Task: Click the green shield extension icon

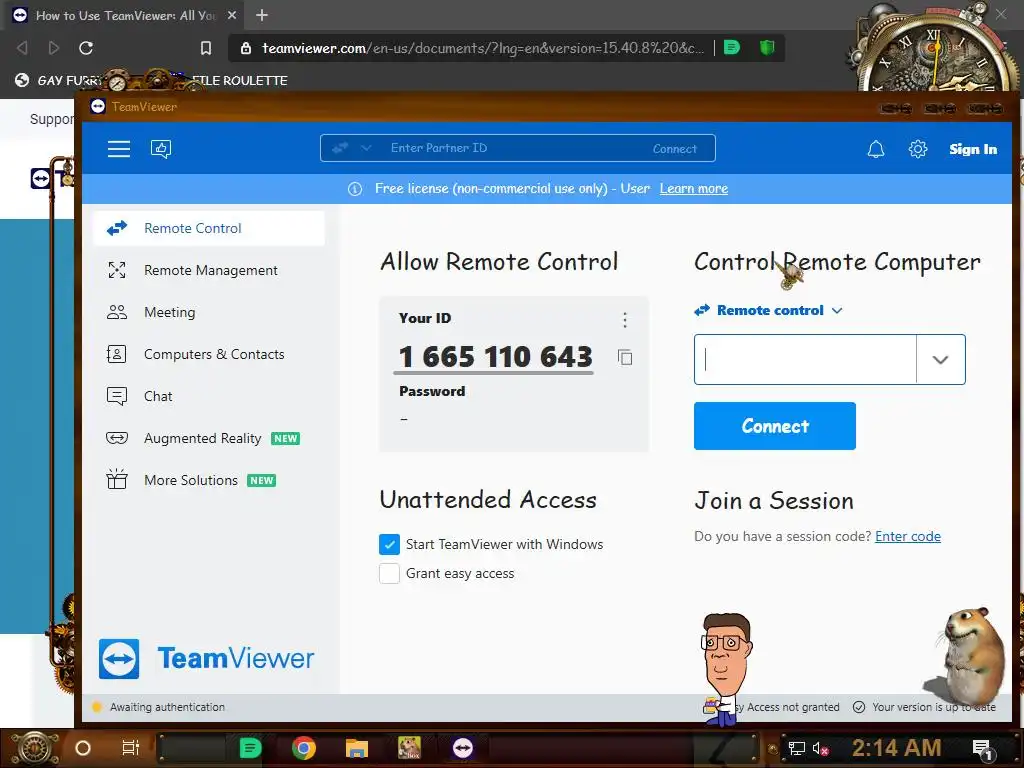Action: coord(767,47)
